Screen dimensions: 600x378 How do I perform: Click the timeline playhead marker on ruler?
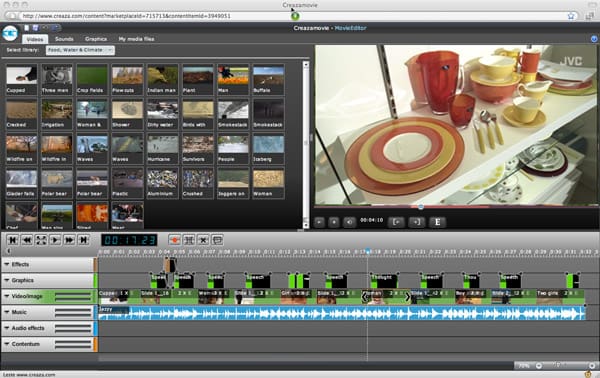click(368, 252)
